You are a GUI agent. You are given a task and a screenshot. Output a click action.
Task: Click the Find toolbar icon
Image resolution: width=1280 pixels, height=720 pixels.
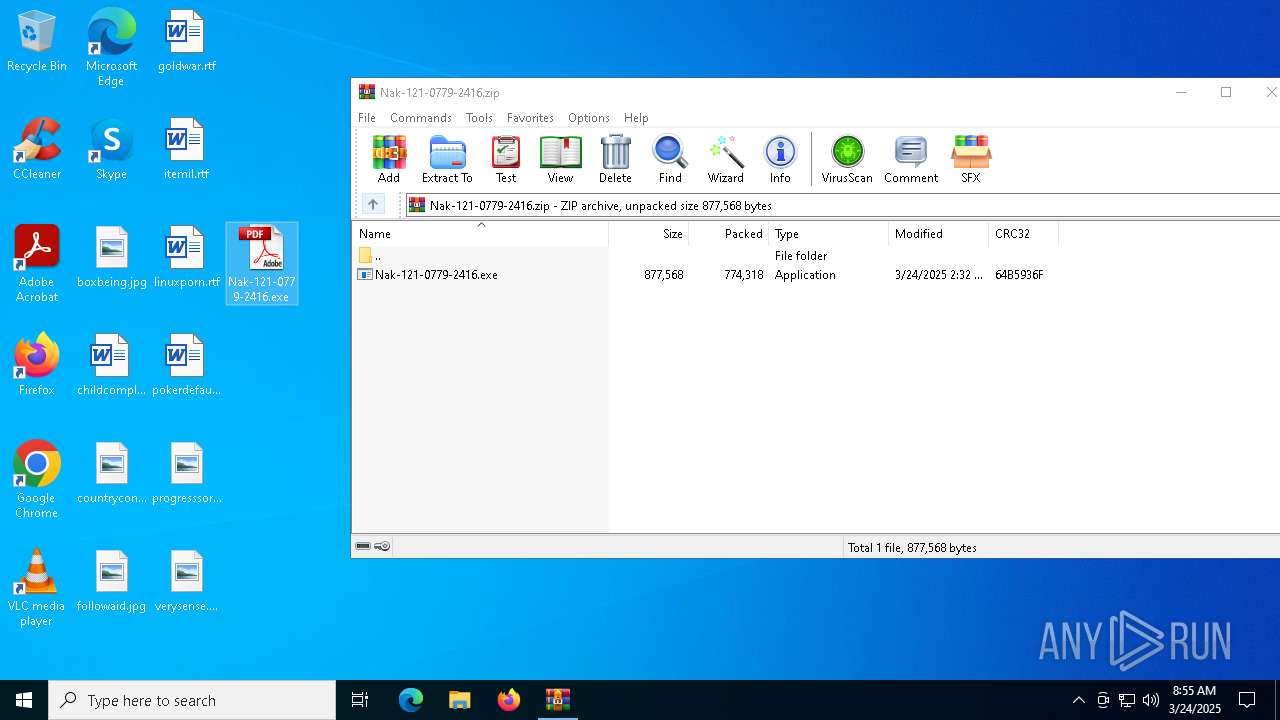(670, 159)
